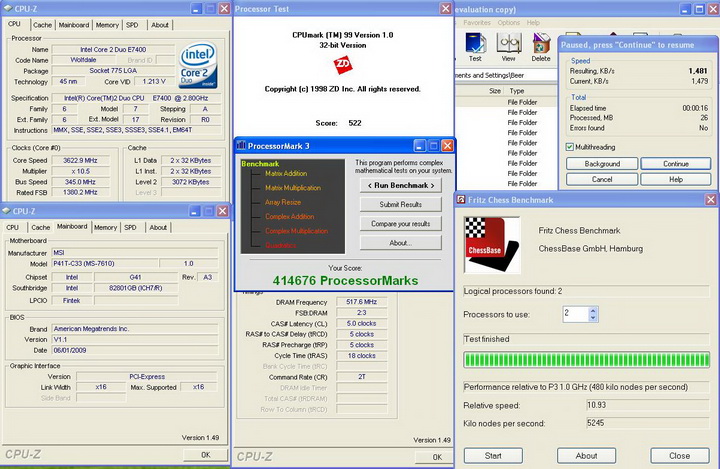
Task: Click the Fritz test progress bar
Action: point(586,360)
